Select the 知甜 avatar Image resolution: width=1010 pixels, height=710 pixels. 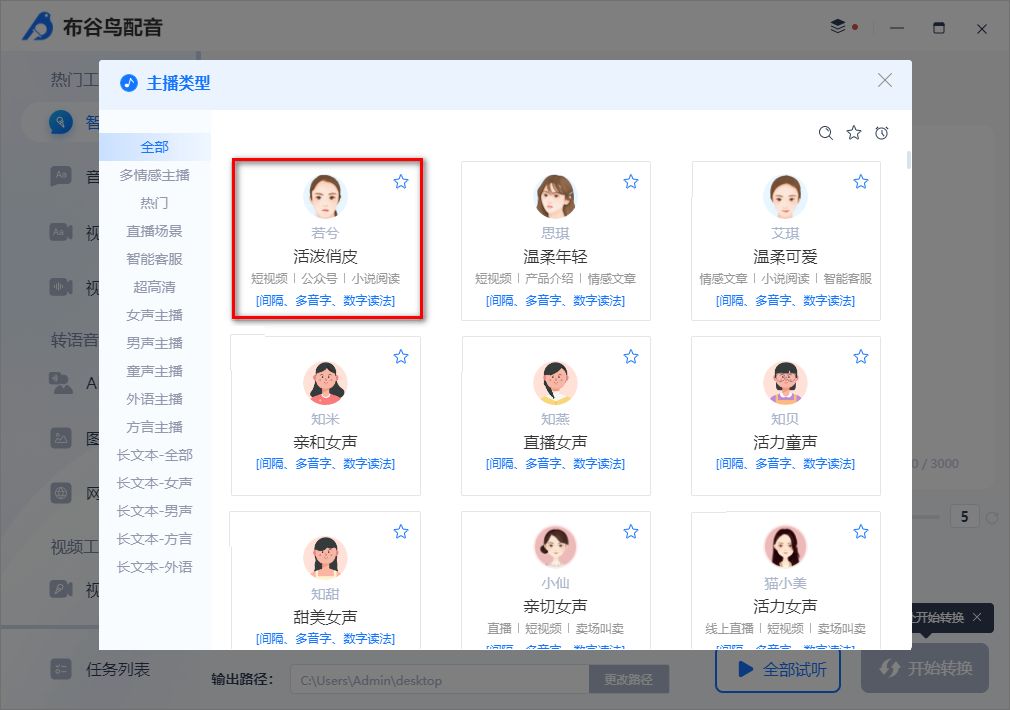325,558
